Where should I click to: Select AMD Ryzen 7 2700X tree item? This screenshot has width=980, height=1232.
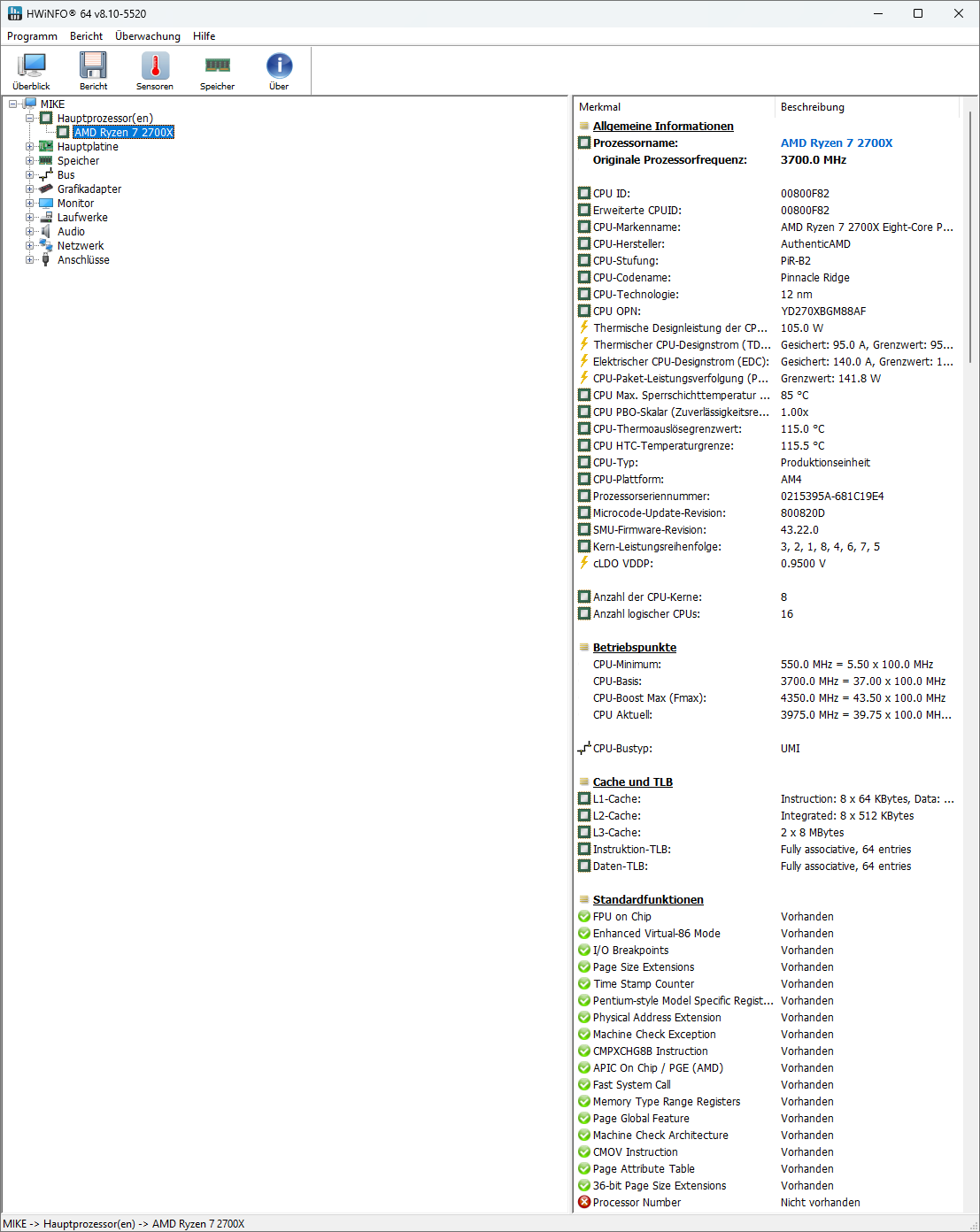click(123, 133)
